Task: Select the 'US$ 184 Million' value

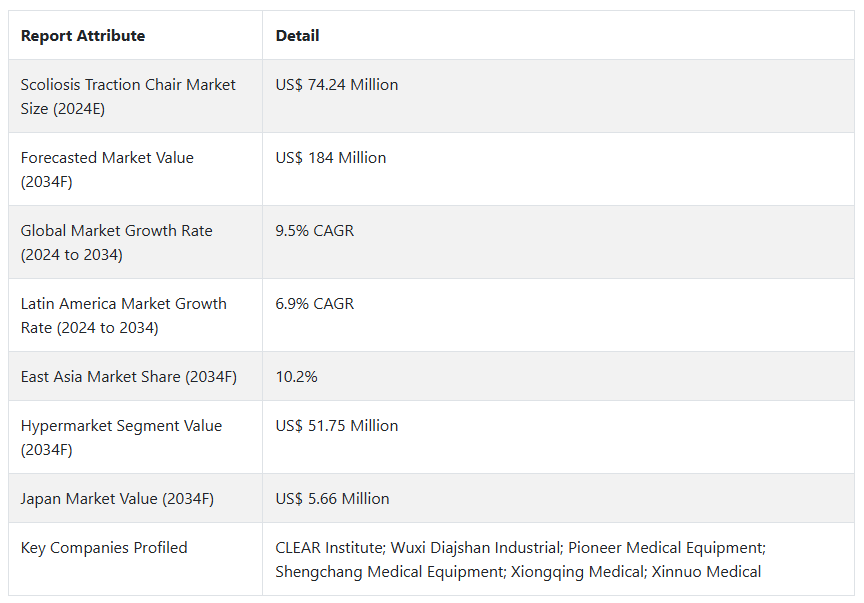Action: pos(331,158)
